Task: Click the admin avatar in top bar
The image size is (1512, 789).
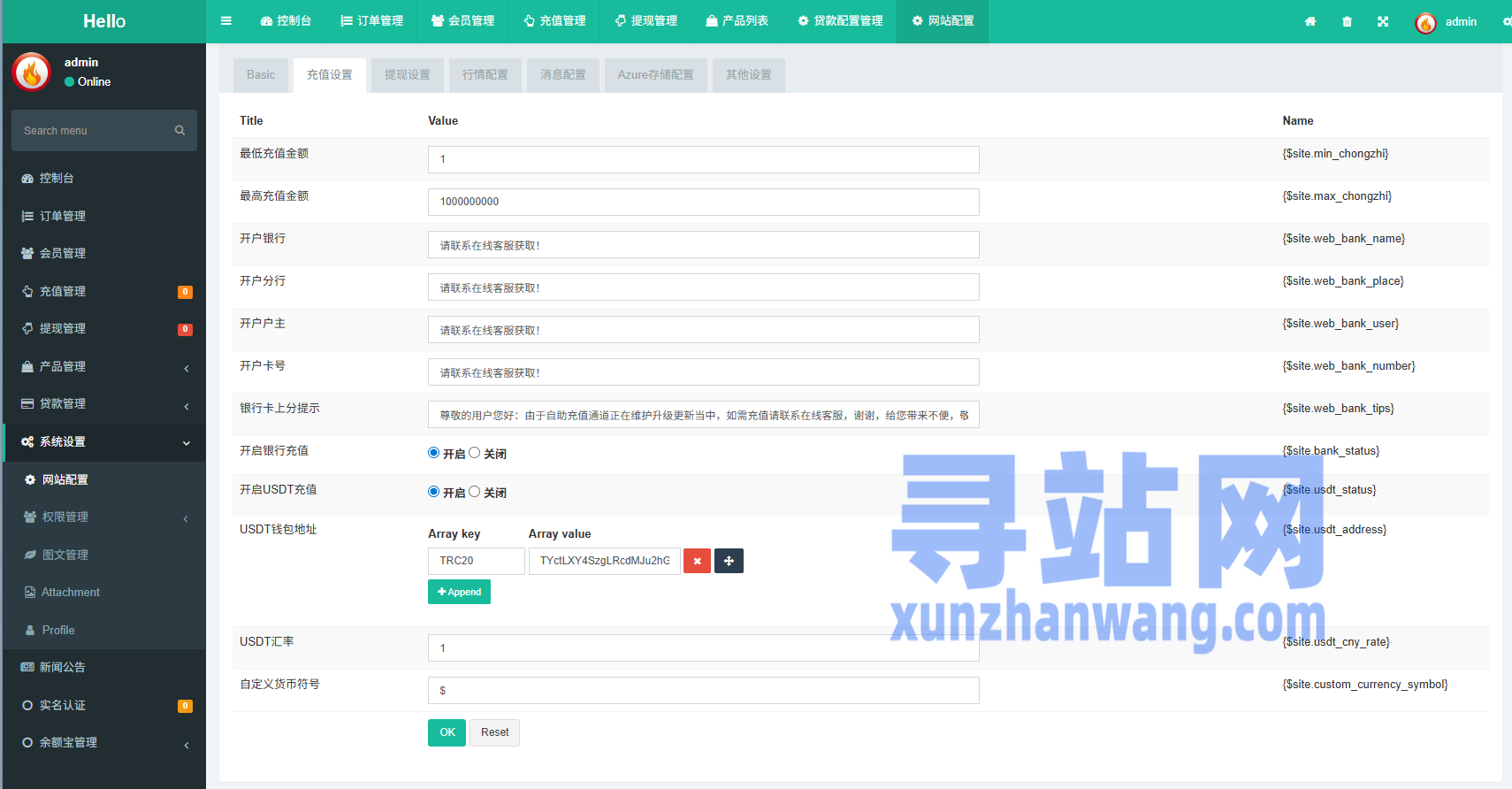Action: (x=1425, y=23)
